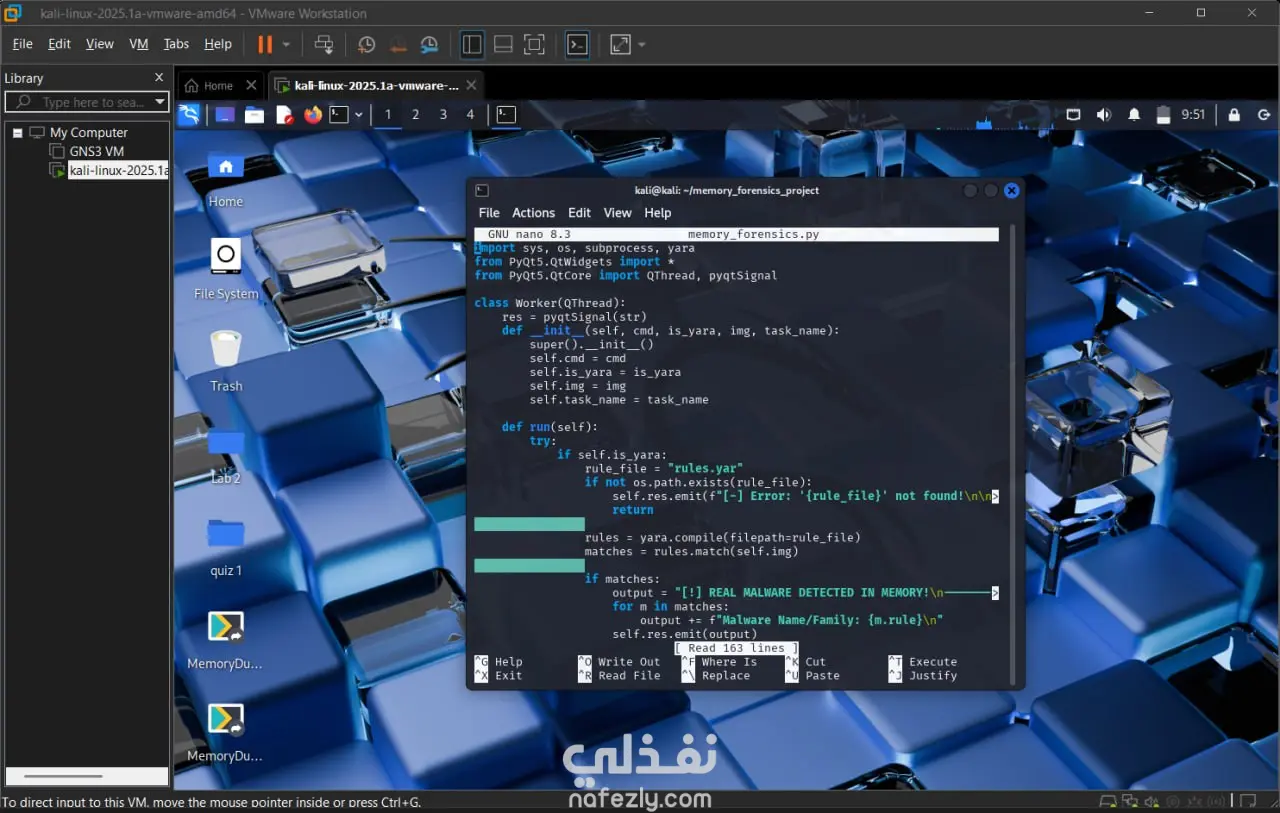The height and width of the screenshot is (813, 1280).
Task: Select the kali-linux-2025.1a VM in the Library
Action: click(118, 170)
